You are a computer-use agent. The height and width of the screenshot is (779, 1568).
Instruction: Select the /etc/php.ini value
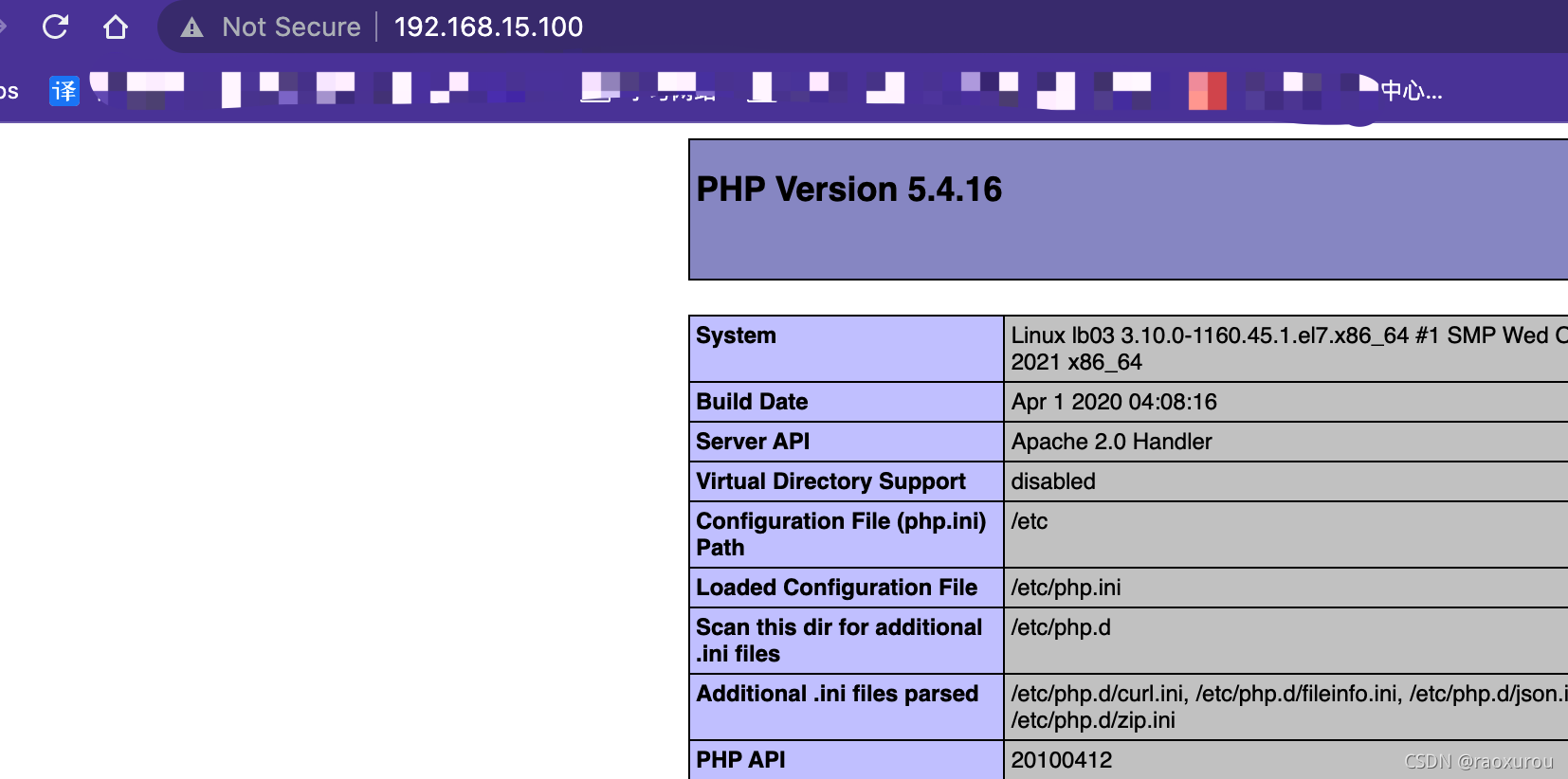pos(1066,588)
